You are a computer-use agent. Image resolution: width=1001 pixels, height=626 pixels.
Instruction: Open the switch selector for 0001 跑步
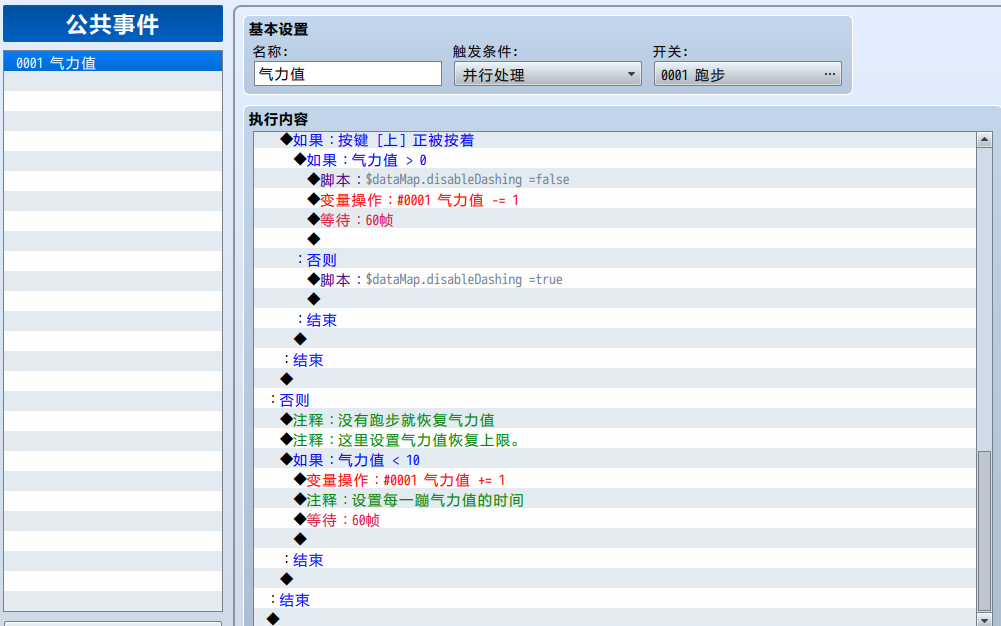point(747,74)
